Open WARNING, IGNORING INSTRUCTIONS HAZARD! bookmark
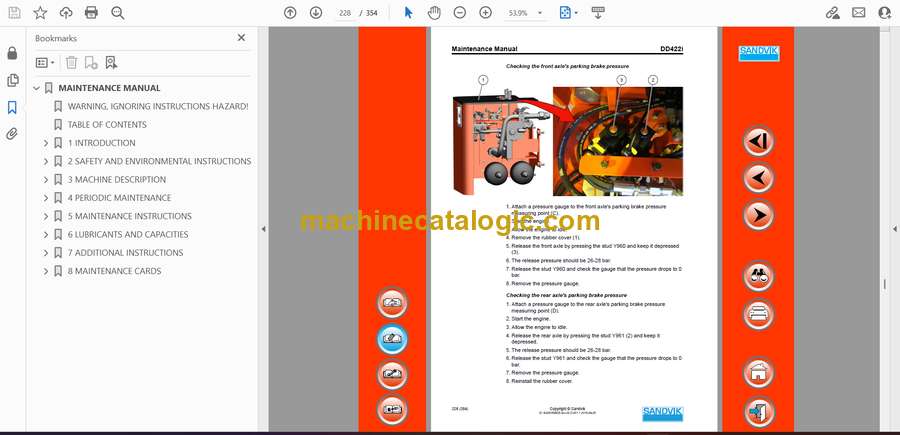The image size is (900, 435). 158,106
